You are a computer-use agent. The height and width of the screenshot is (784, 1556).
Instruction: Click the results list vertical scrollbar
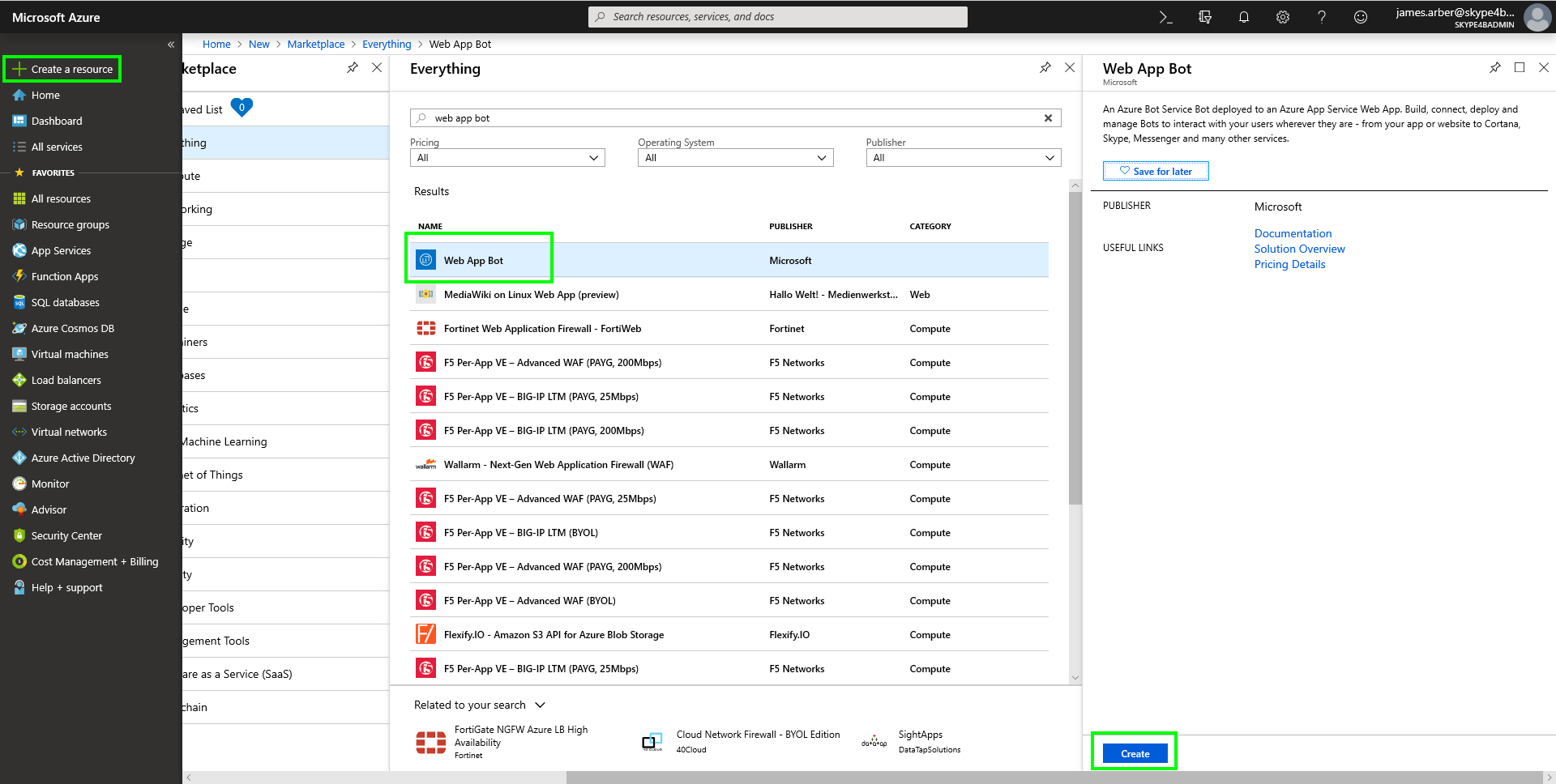click(x=1075, y=348)
